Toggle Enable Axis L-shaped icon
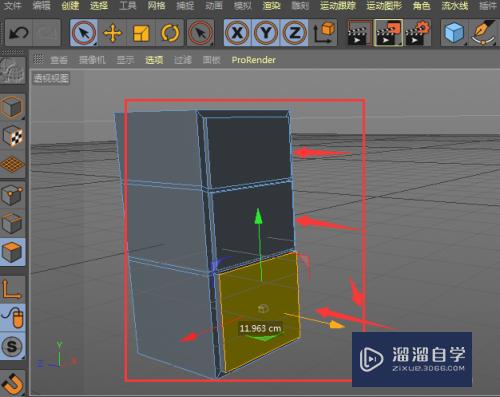 pyautogui.click(x=13, y=289)
